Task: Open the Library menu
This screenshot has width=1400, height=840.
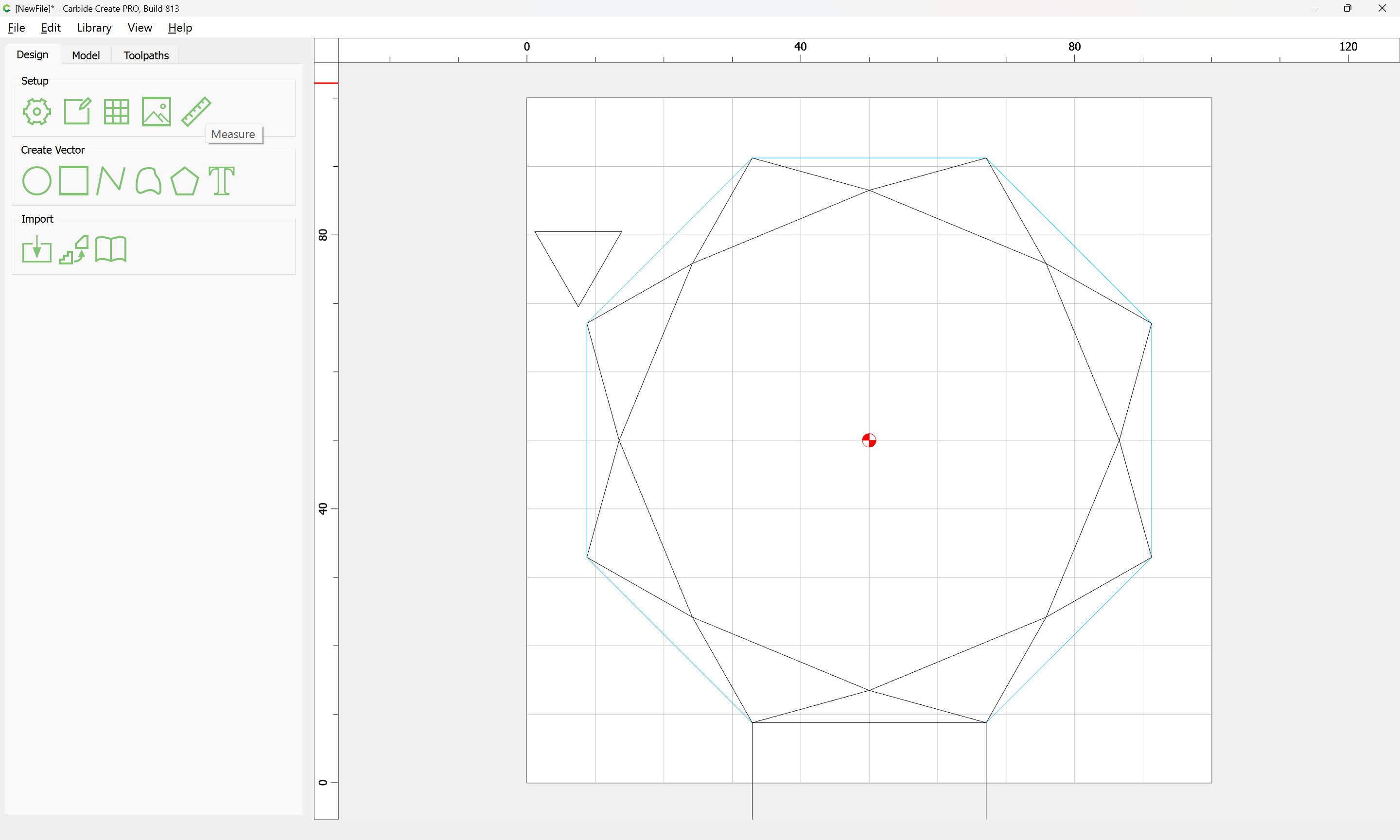Action: (x=94, y=28)
